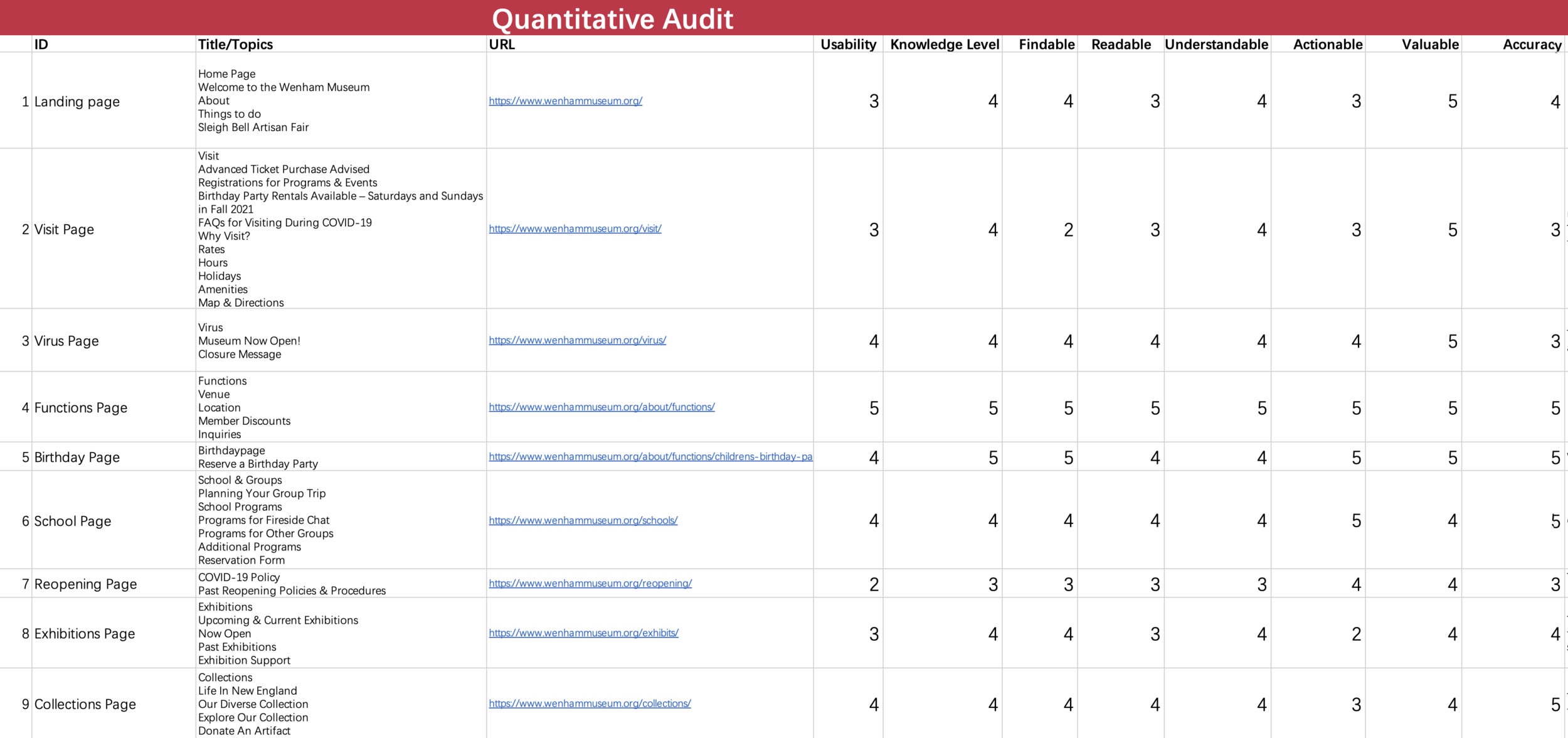Click the virus page URL link
The image size is (1568, 738).
(577, 340)
